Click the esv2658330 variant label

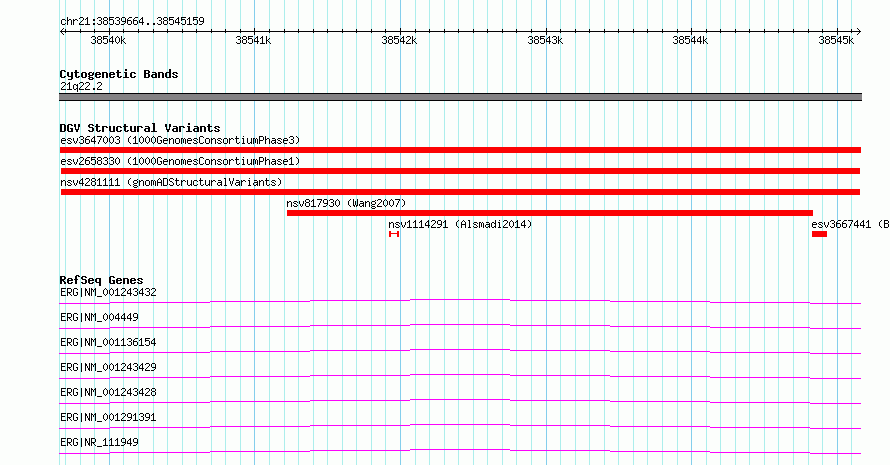pos(180,161)
